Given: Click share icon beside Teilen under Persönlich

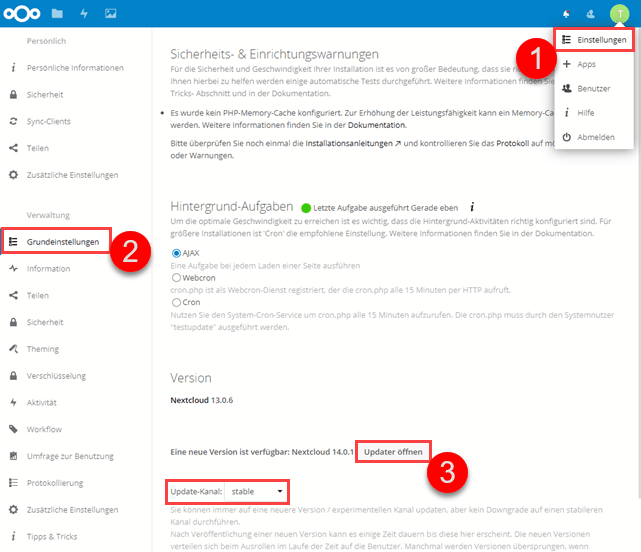Looking at the screenshot, I should [x=13, y=148].
